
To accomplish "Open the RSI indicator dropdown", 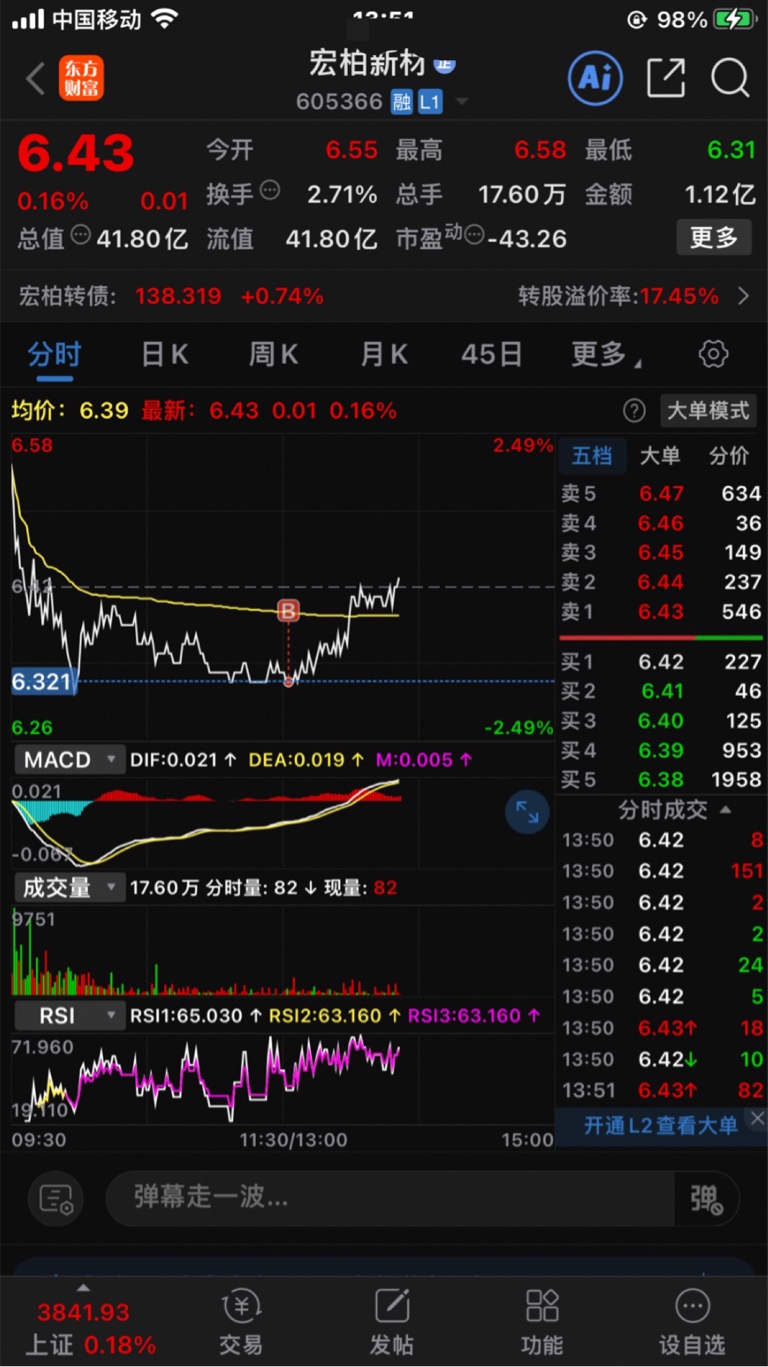I will click(69, 1015).
